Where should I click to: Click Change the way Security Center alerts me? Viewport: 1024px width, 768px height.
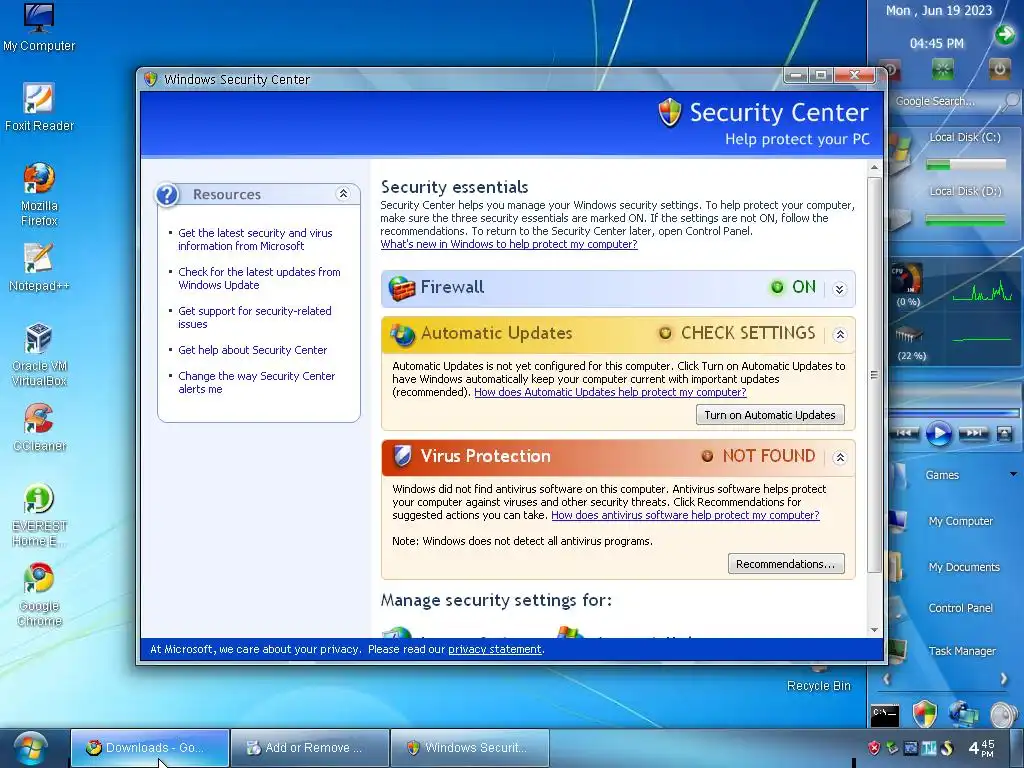(256, 383)
